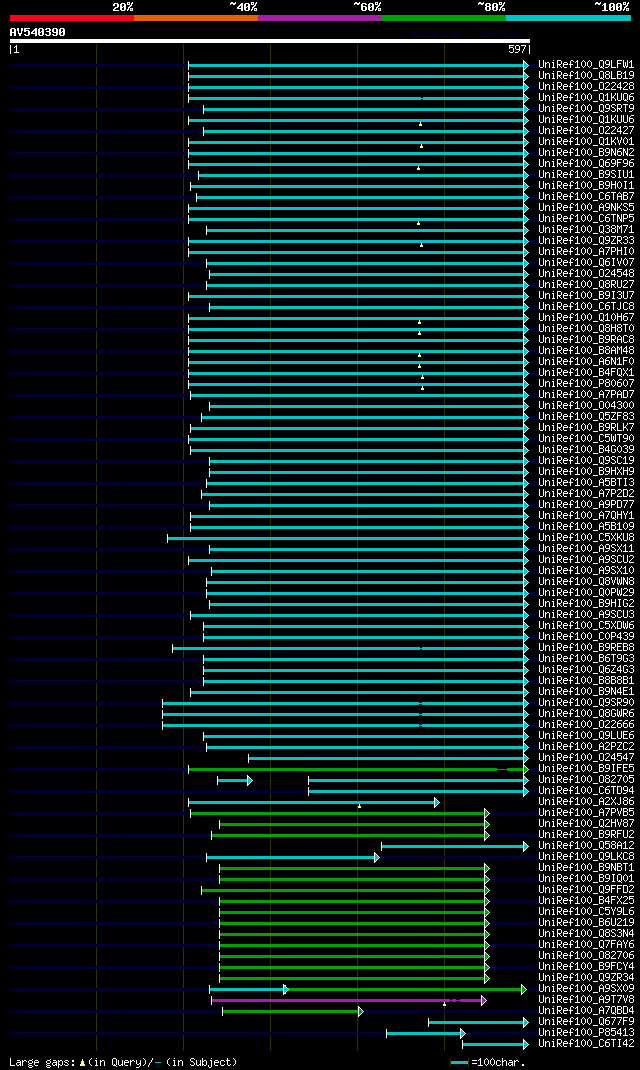The height and width of the screenshot is (1070, 640).
Task: Select the UniRef100_A9SX11 label
Action: [x=586, y=549]
